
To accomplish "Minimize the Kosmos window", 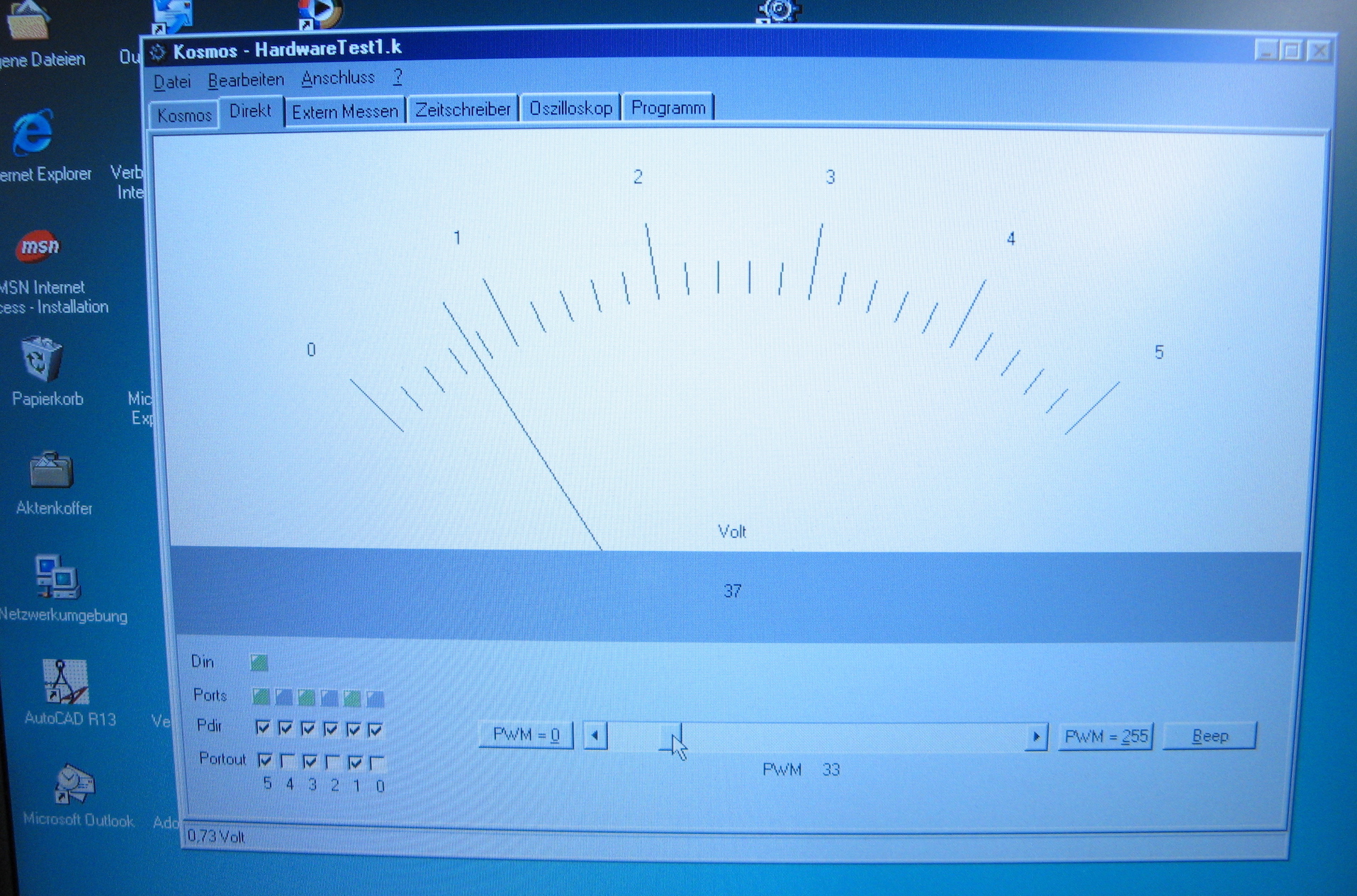I will click(1266, 51).
